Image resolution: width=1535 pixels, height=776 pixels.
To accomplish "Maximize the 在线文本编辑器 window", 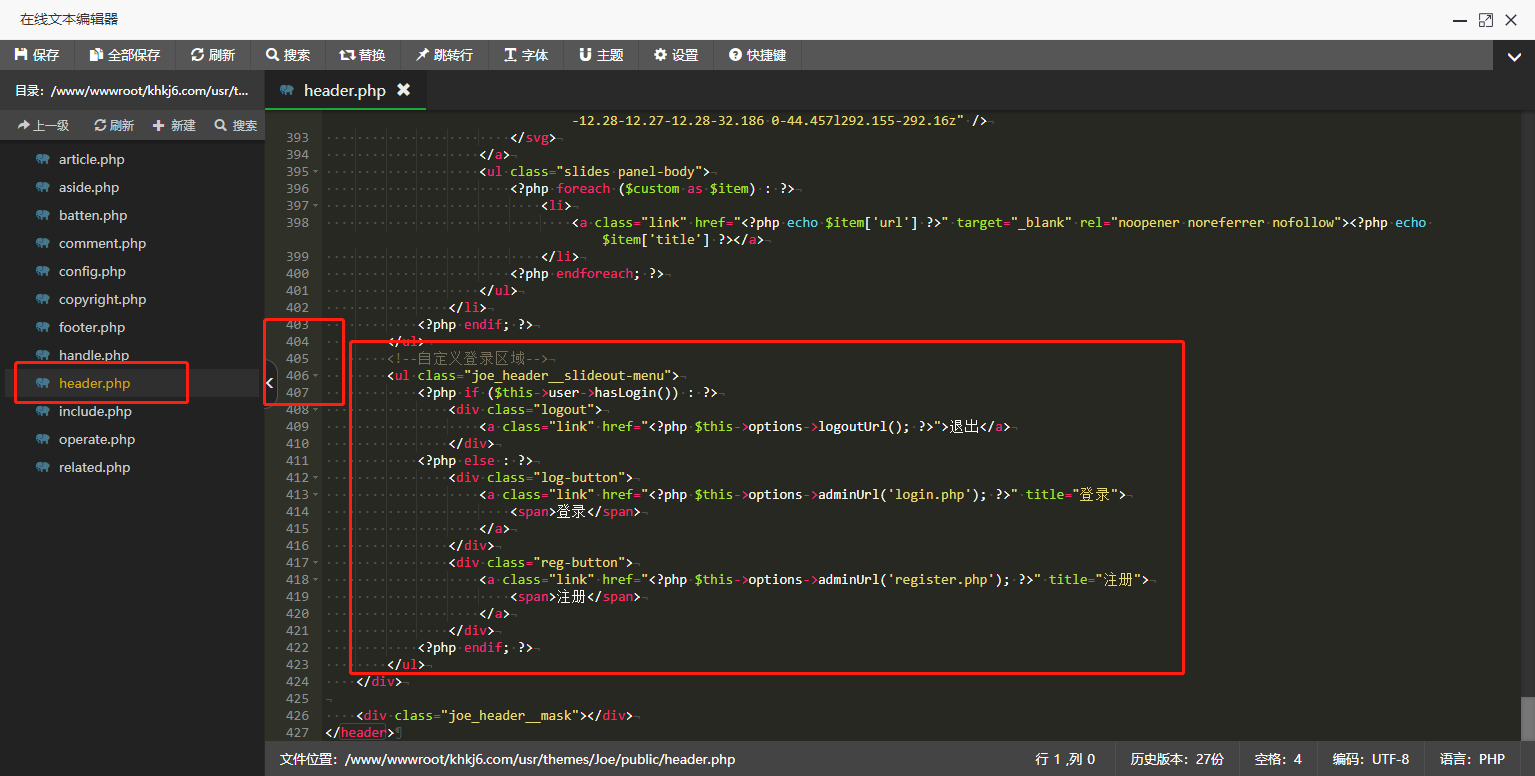I will (1486, 19).
